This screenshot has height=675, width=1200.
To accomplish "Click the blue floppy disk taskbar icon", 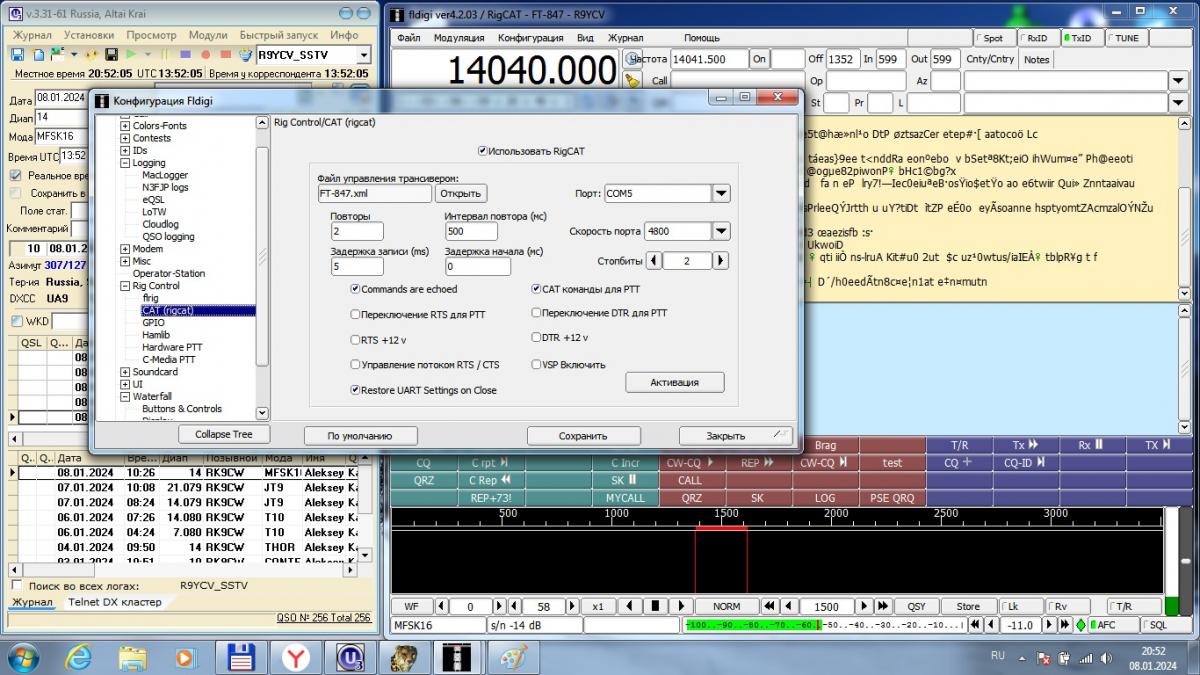I will (x=240, y=657).
